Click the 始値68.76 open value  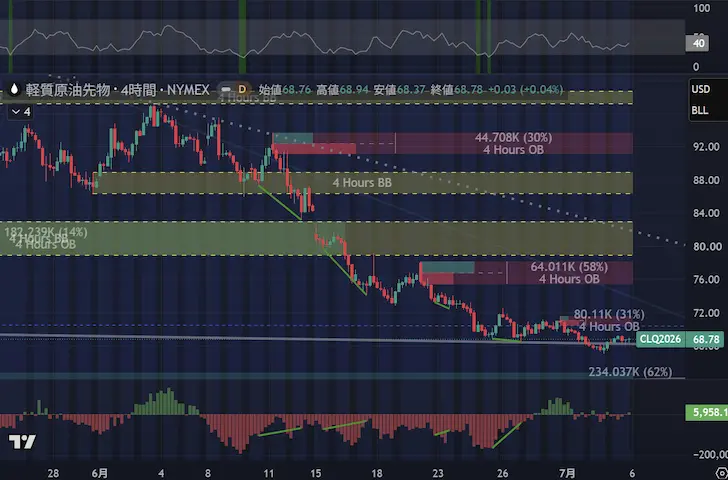[285, 89]
